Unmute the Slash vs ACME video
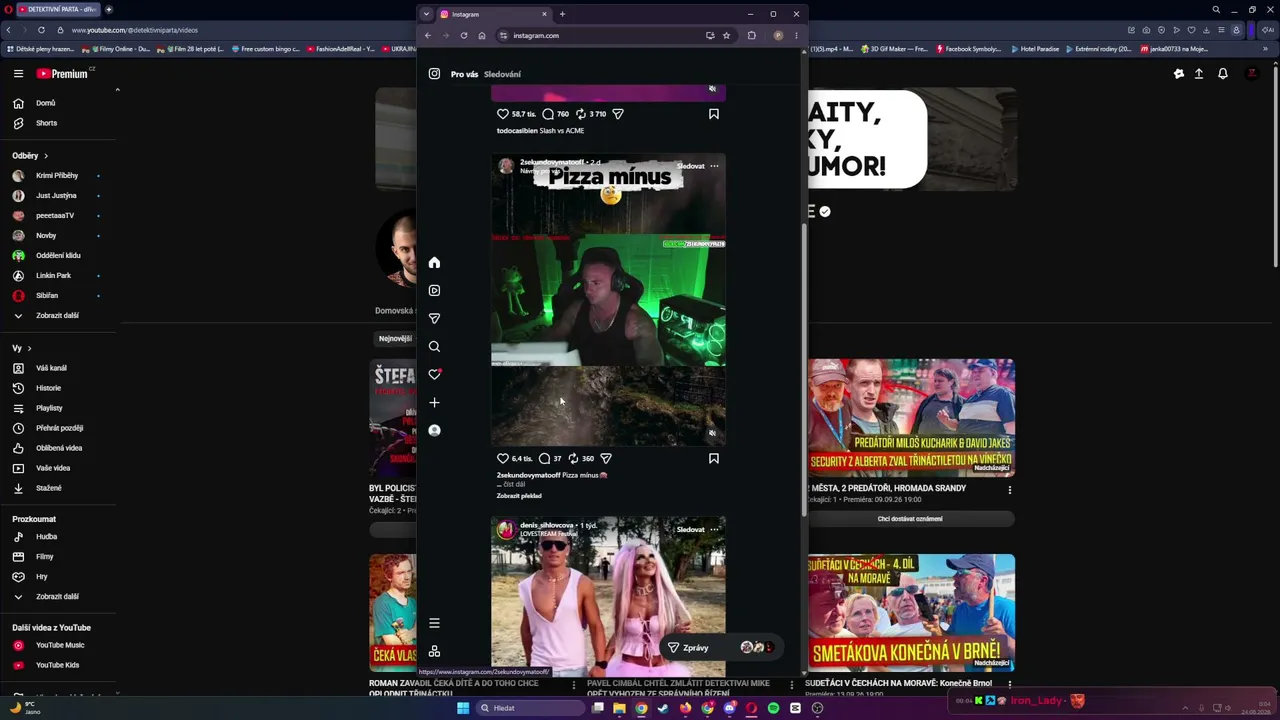Image resolution: width=1280 pixels, height=720 pixels. click(712, 89)
